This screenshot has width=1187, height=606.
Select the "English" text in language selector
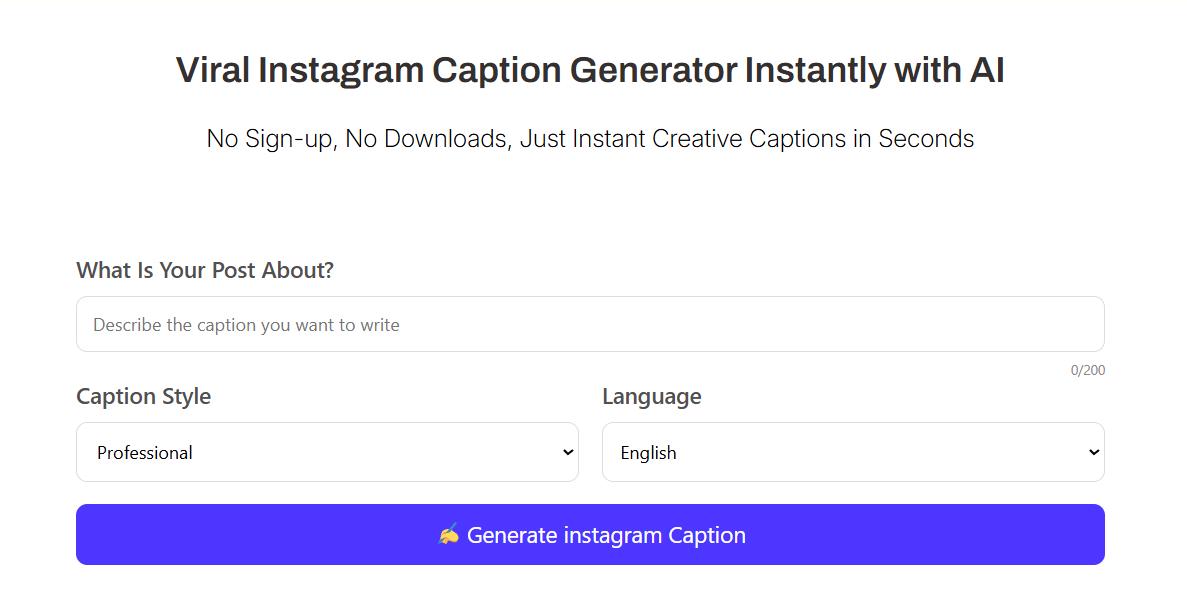pyautogui.click(x=648, y=453)
